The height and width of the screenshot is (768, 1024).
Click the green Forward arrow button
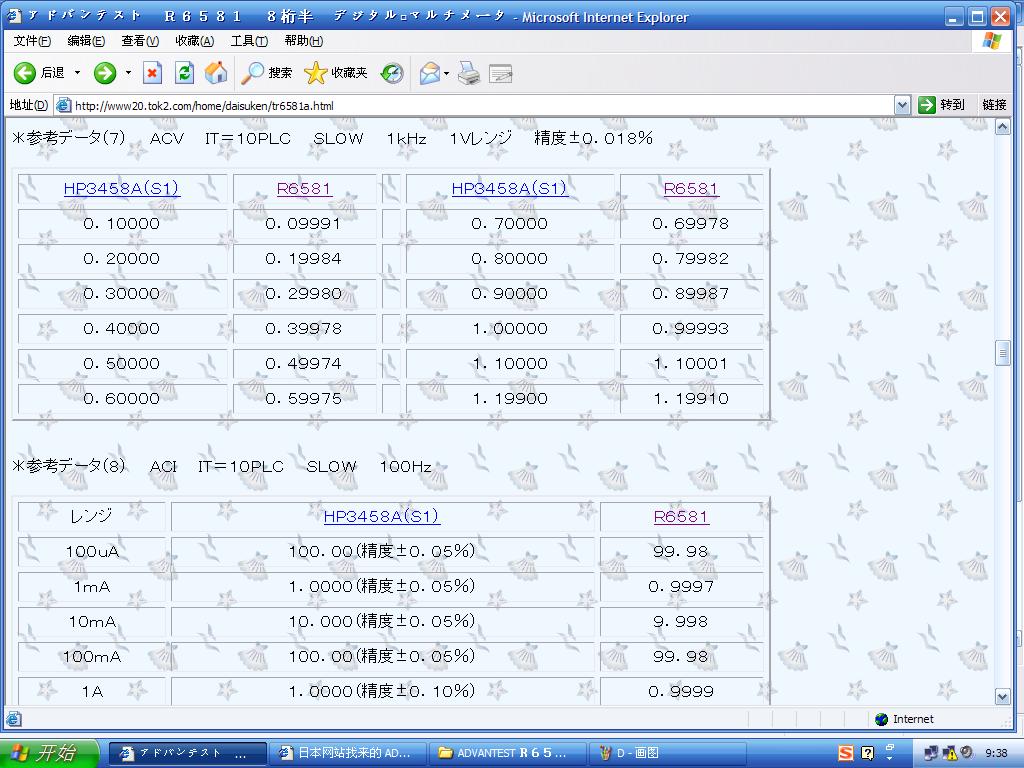point(104,72)
